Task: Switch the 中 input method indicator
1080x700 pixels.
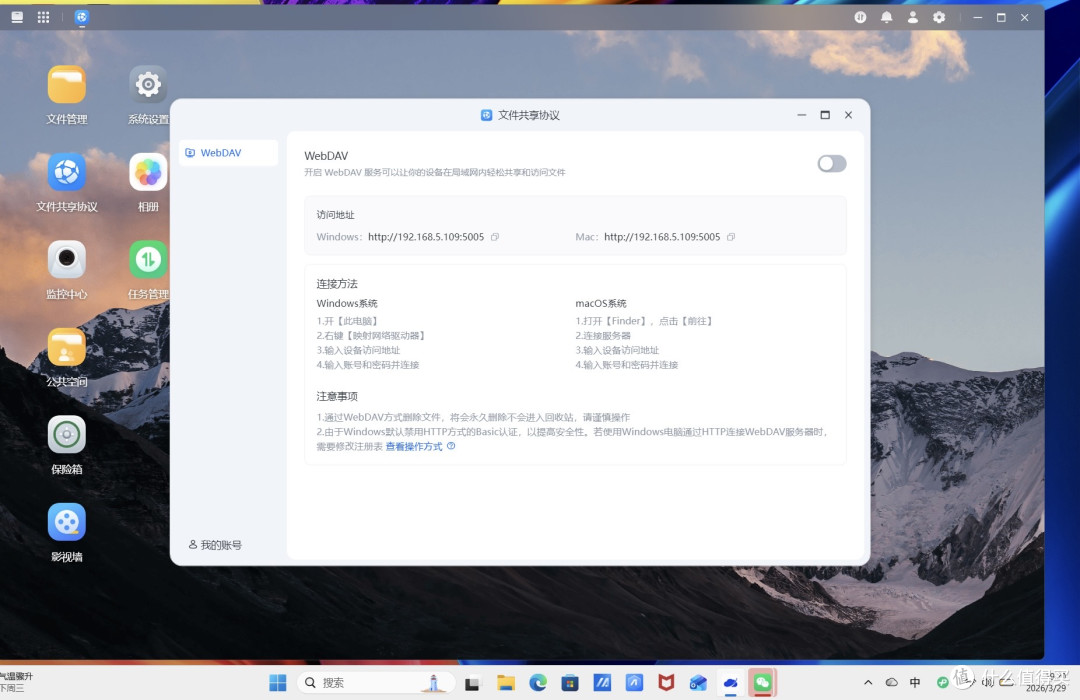Action: pos(915,683)
